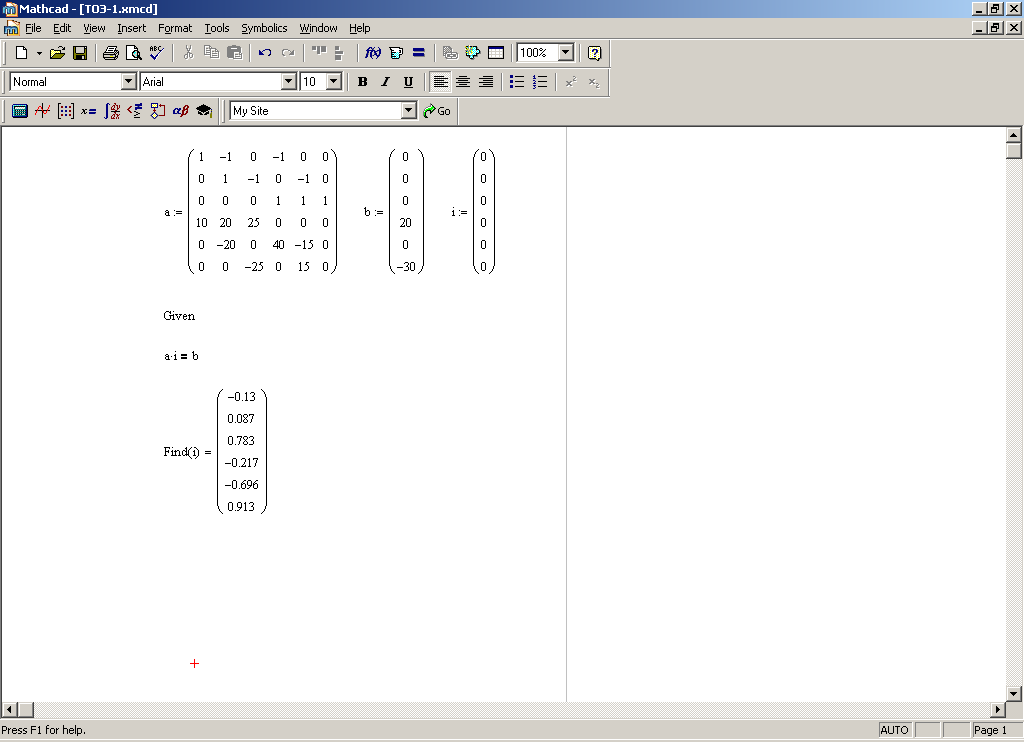Open the Format menu

click(x=175, y=28)
